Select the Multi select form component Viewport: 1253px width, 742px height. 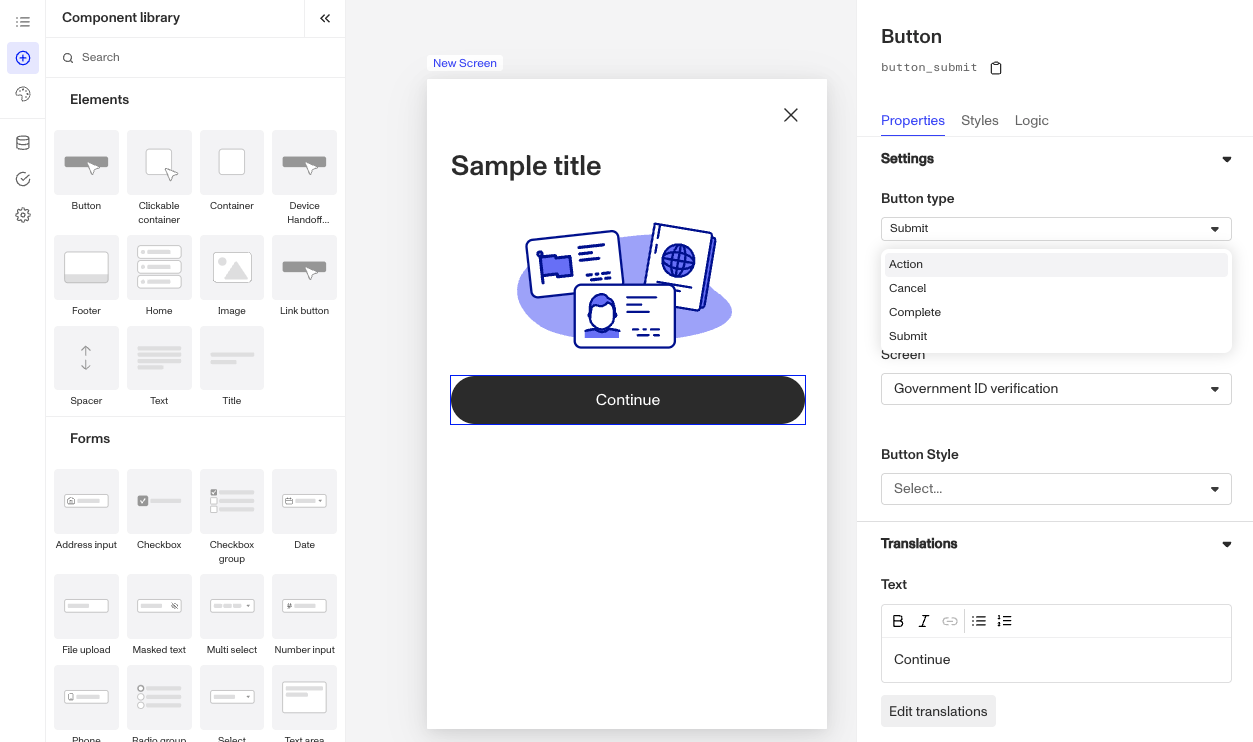pos(232,615)
